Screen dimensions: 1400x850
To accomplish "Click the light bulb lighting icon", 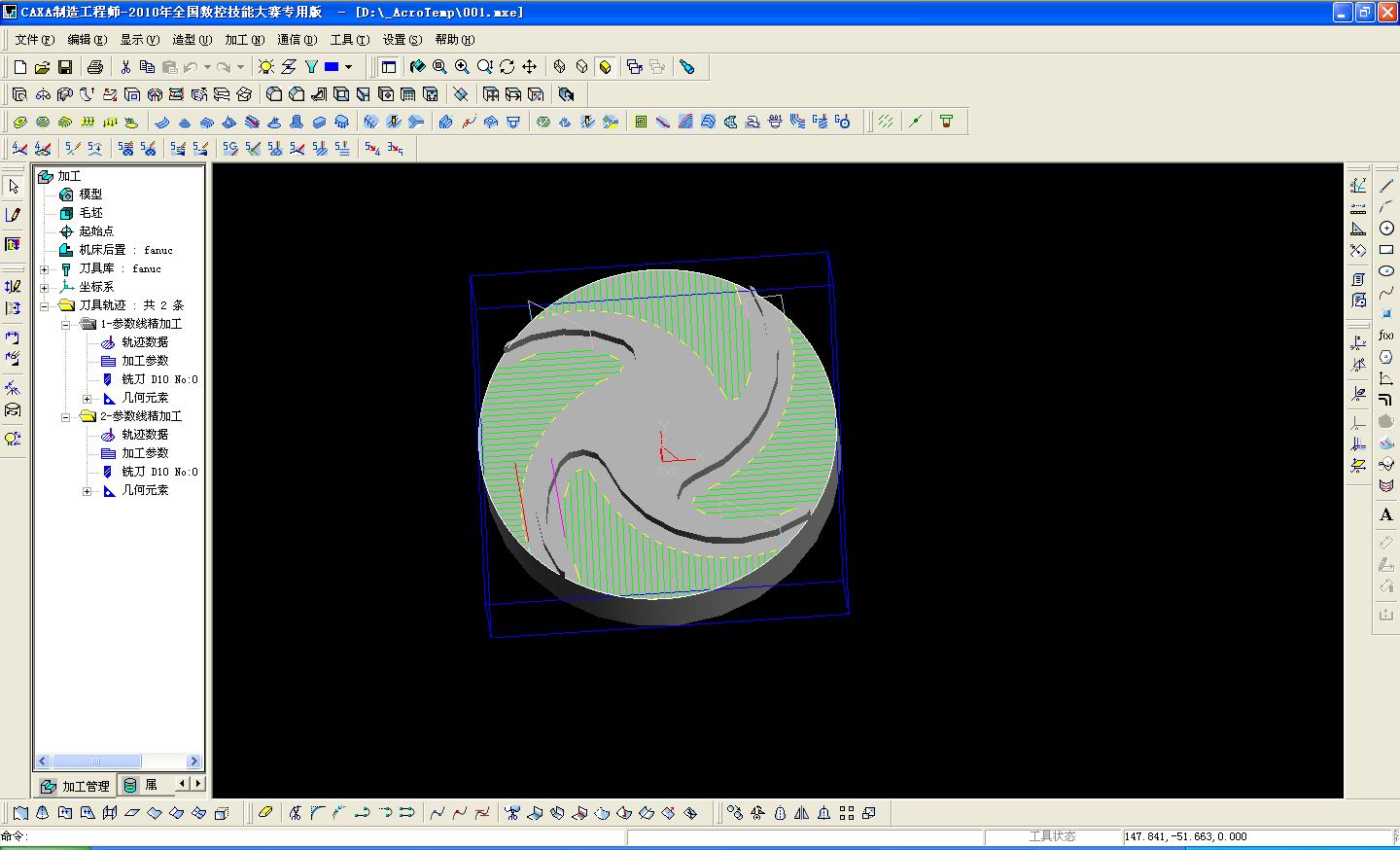I will point(265,67).
